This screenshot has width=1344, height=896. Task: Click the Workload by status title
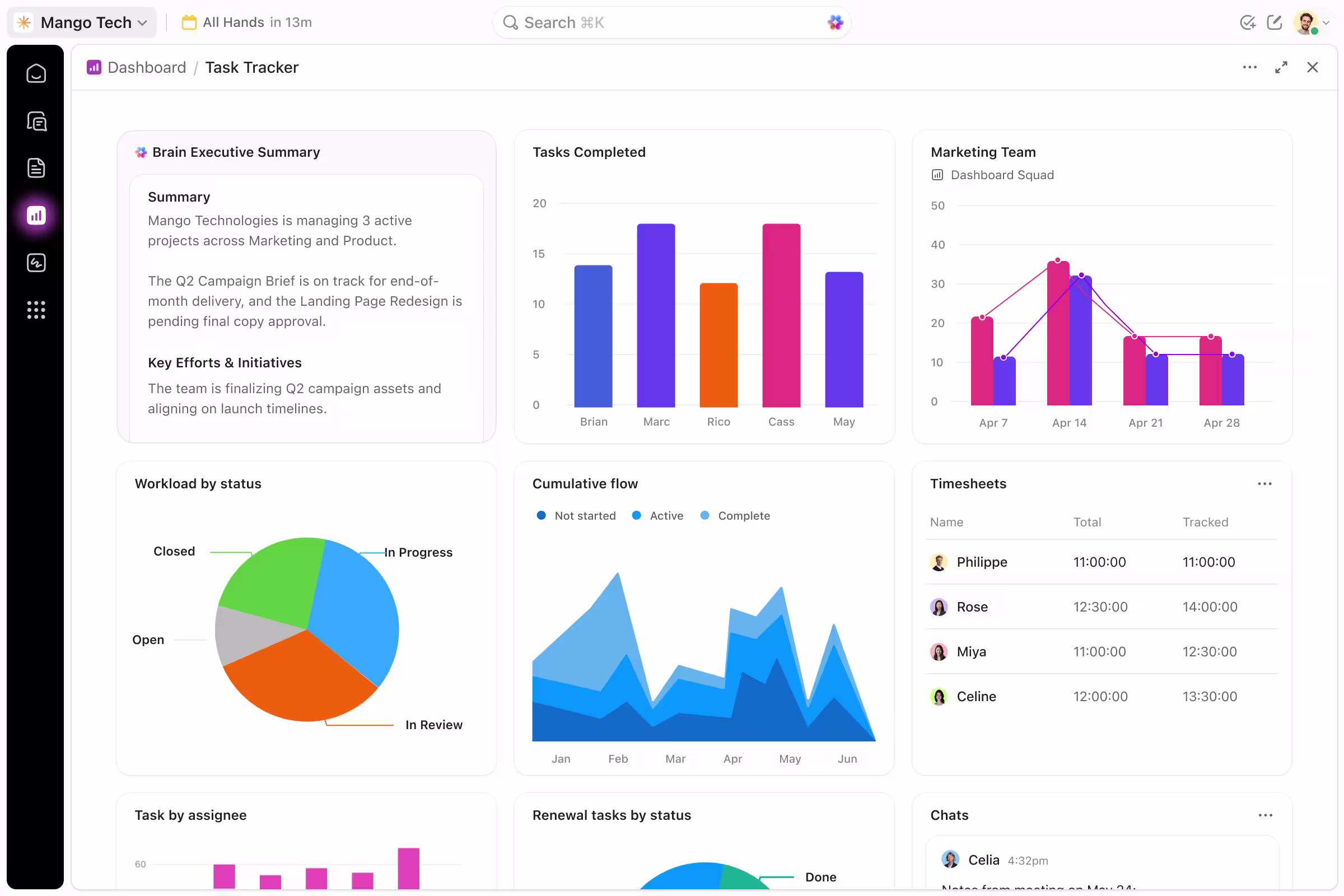[x=198, y=484]
